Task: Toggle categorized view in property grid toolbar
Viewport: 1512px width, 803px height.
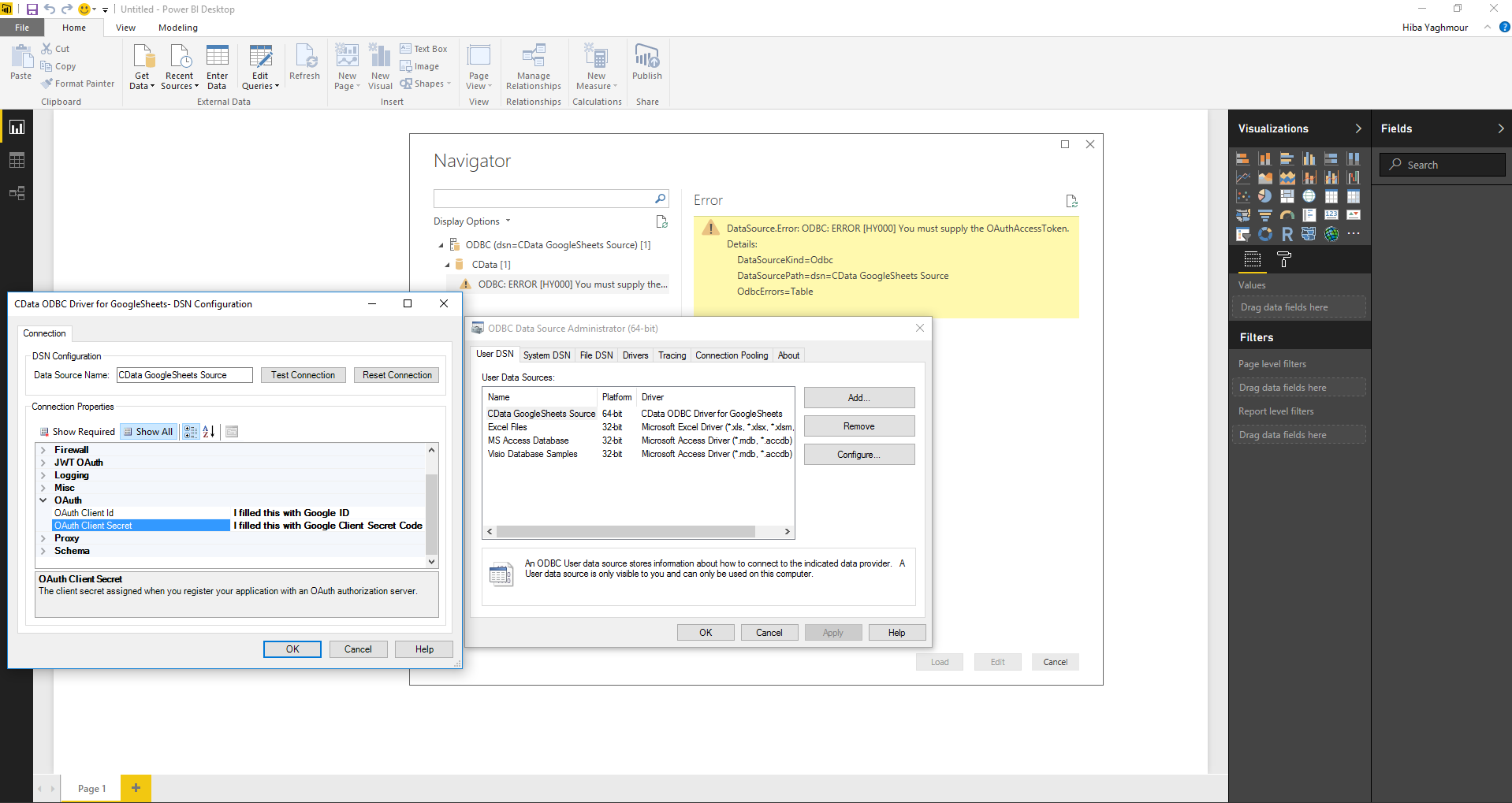Action: pyautogui.click(x=191, y=431)
